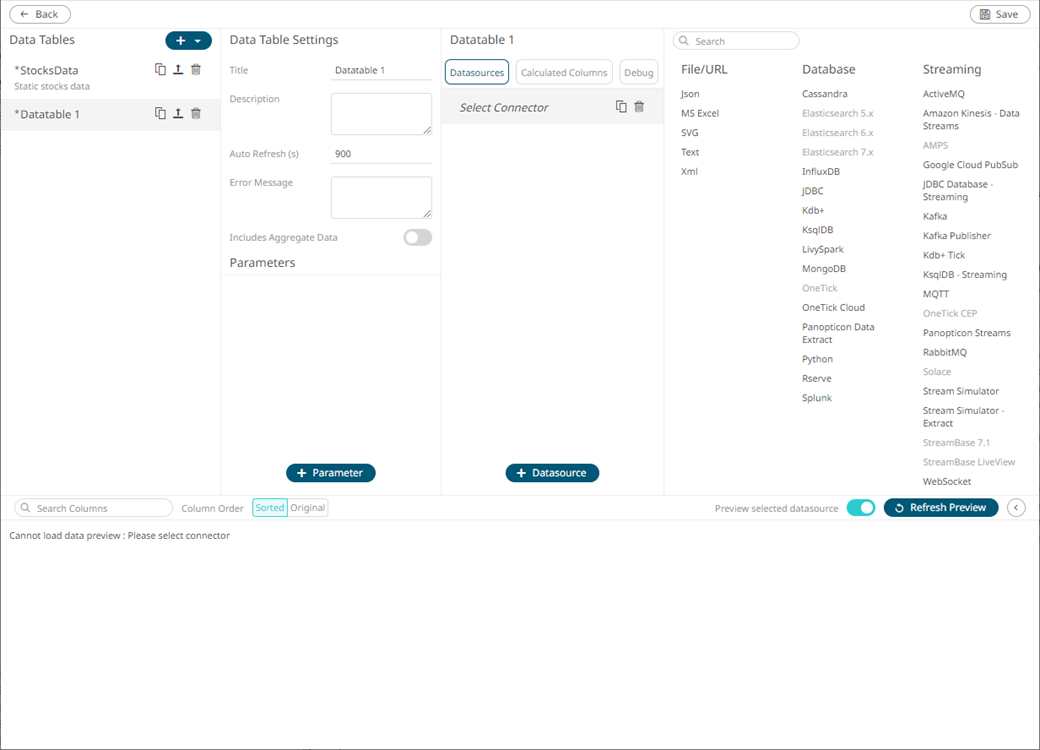1040x750 pixels.
Task: Copy the StocksData data table
Action: (x=160, y=70)
